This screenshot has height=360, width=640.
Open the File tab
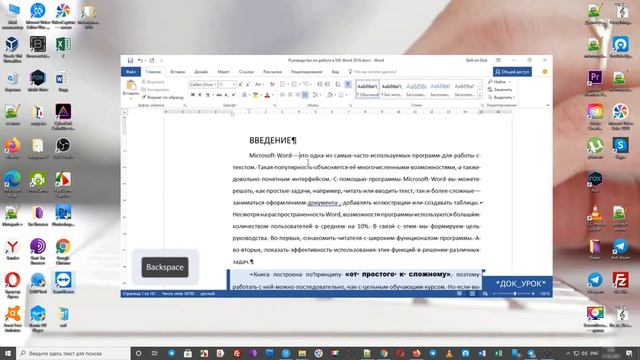point(131,72)
